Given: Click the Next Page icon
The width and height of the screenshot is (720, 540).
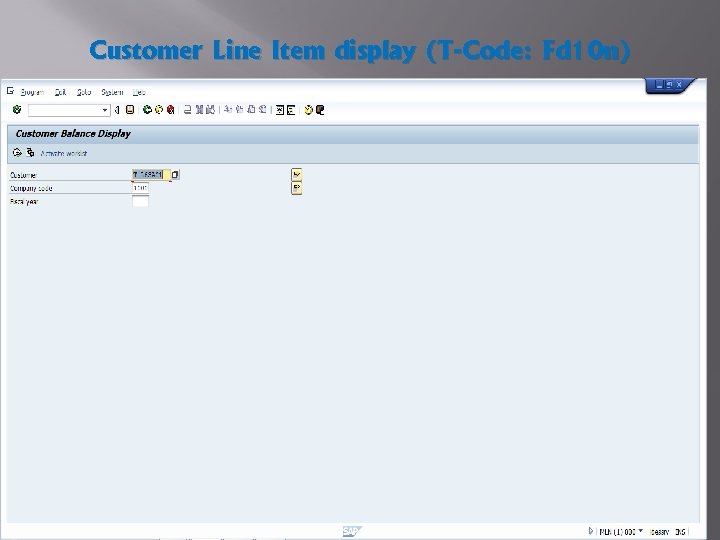Looking at the screenshot, I should (251, 110).
